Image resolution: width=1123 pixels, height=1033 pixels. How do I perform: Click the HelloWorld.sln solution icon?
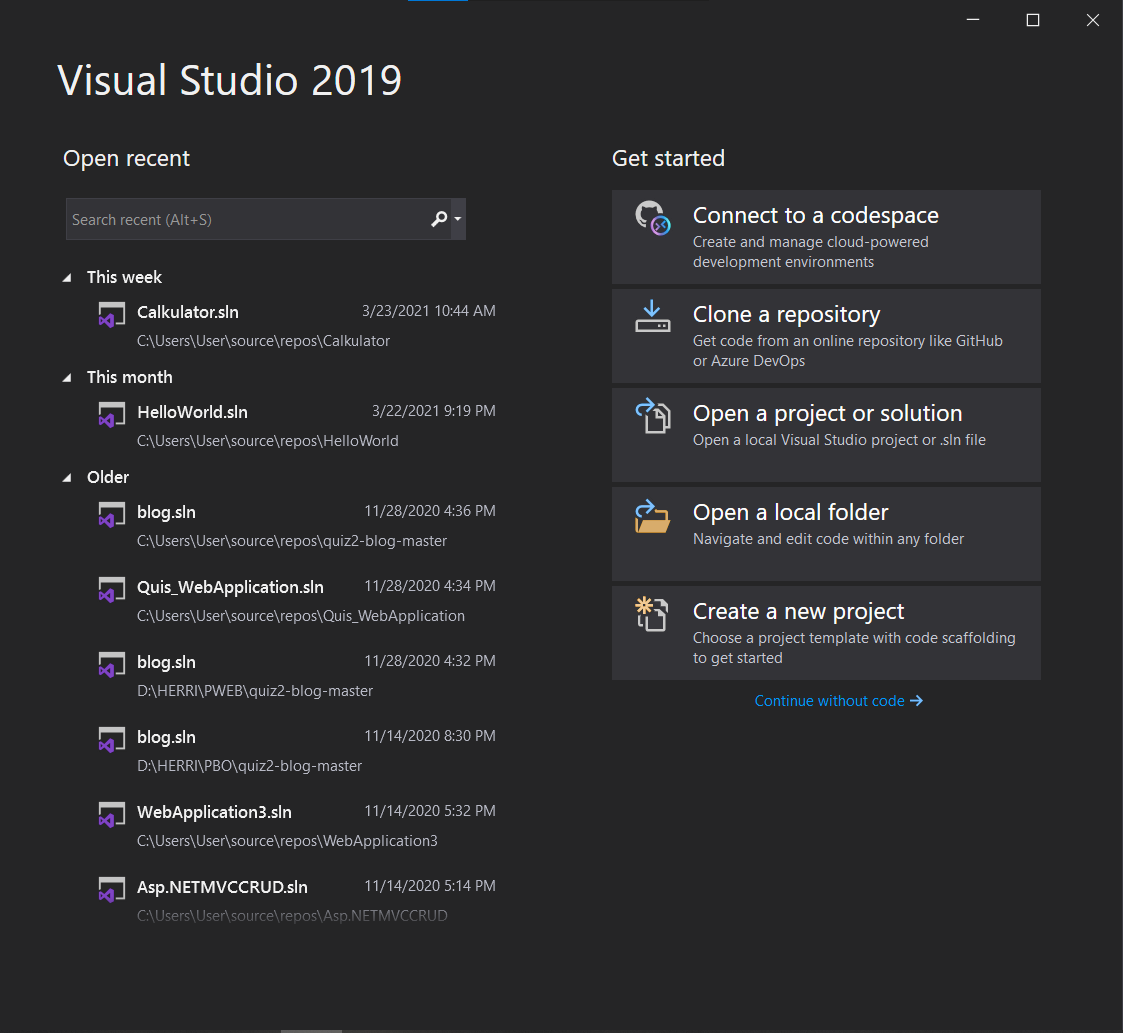pyautogui.click(x=112, y=415)
